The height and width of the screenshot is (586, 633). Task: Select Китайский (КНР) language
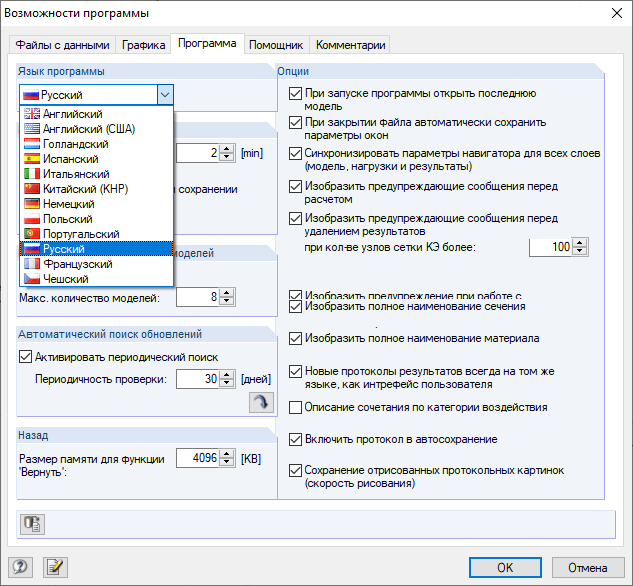click(97, 188)
